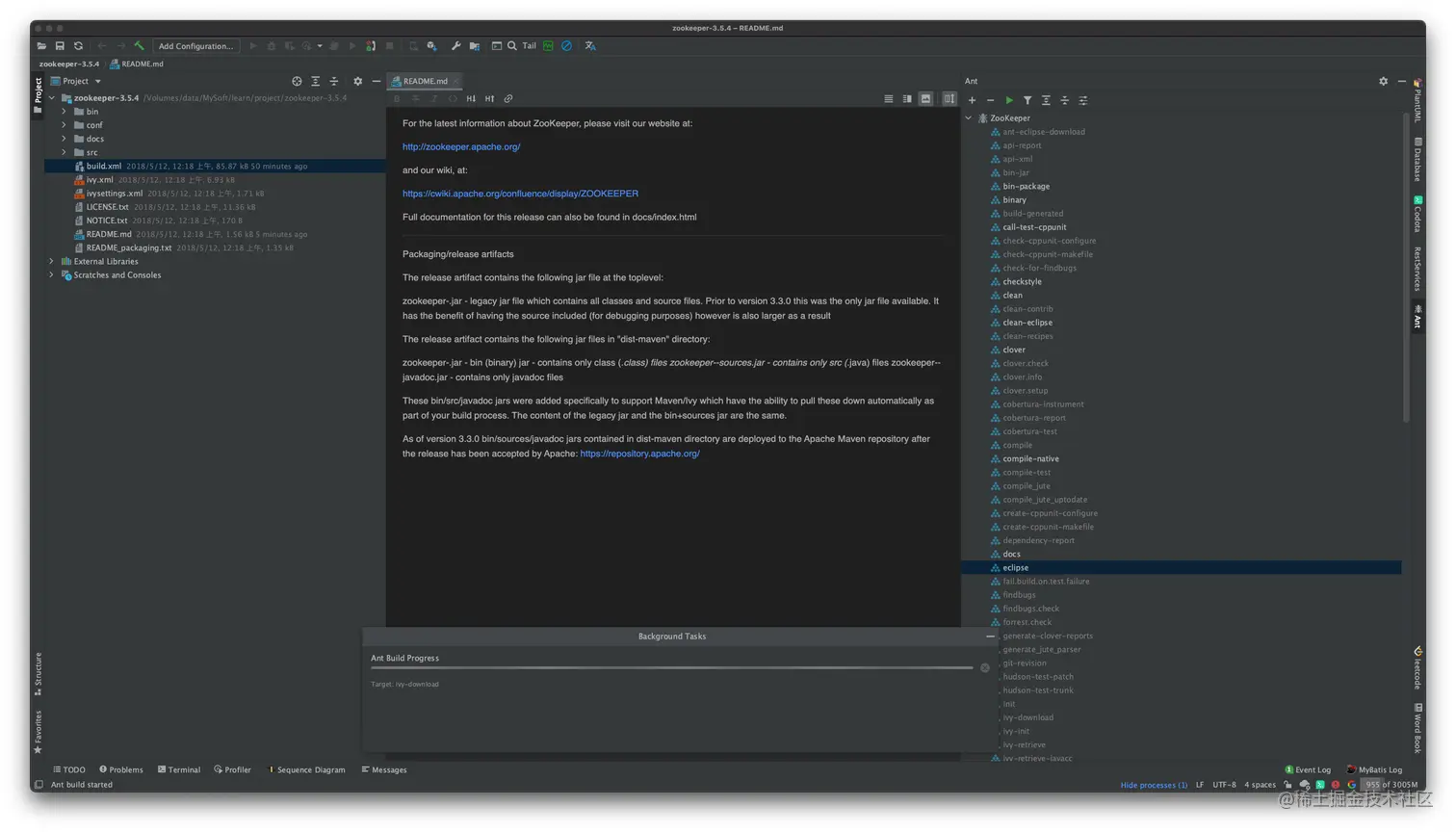Minimize the Background Tasks popup

click(x=990, y=637)
